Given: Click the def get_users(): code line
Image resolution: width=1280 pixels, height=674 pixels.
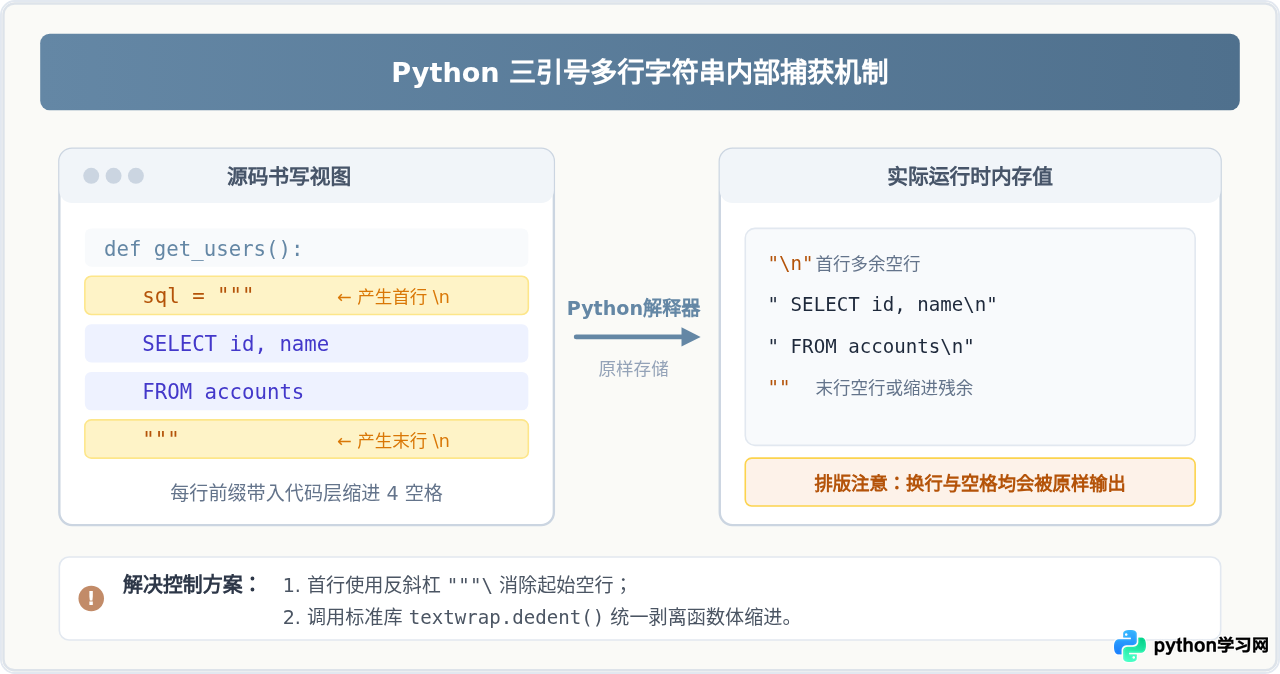Looking at the screenshot, I should pyautogui.click(x=306, y=248).
